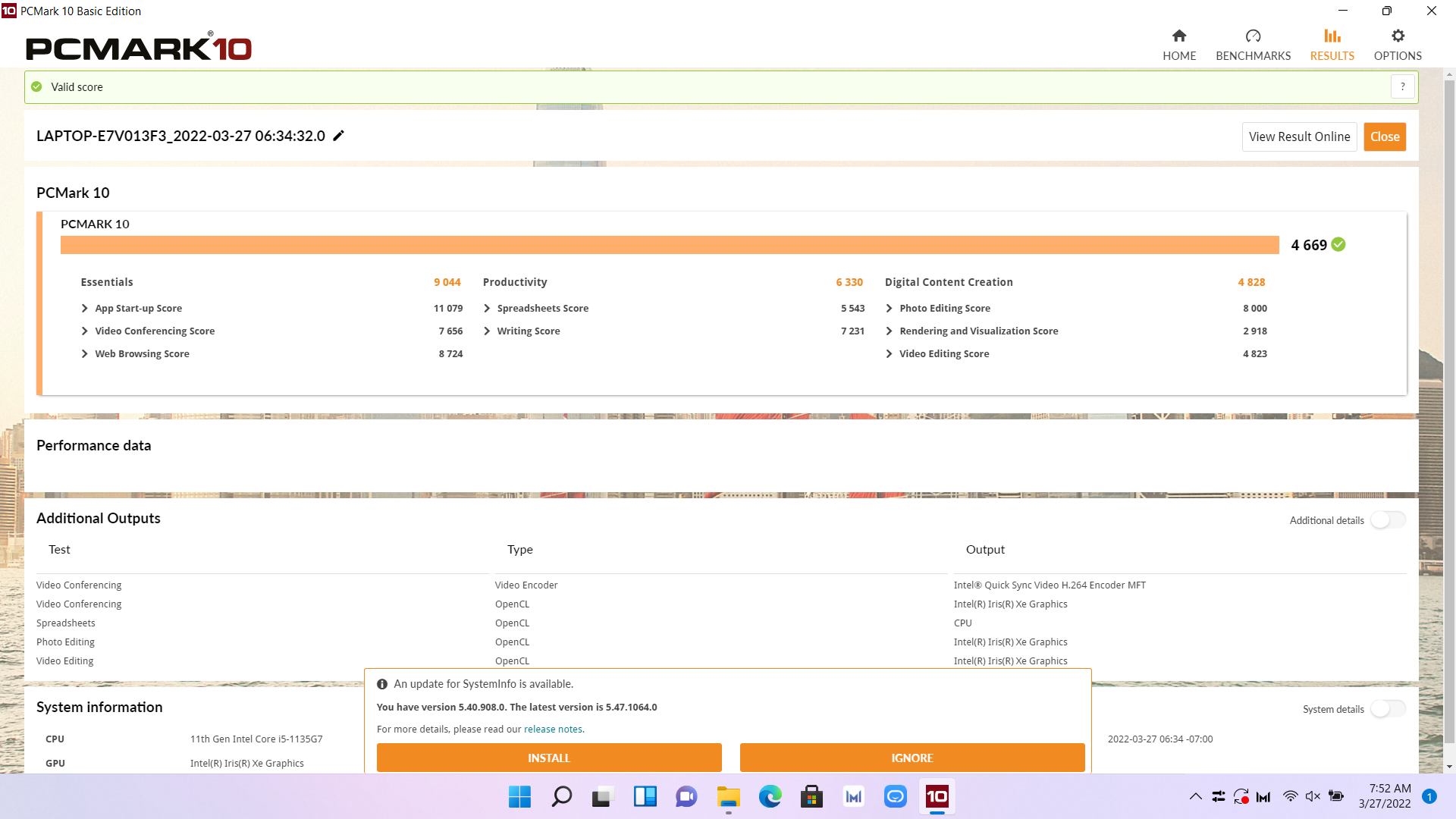Open OPTIONS tab

click(x=1398, y=45)
